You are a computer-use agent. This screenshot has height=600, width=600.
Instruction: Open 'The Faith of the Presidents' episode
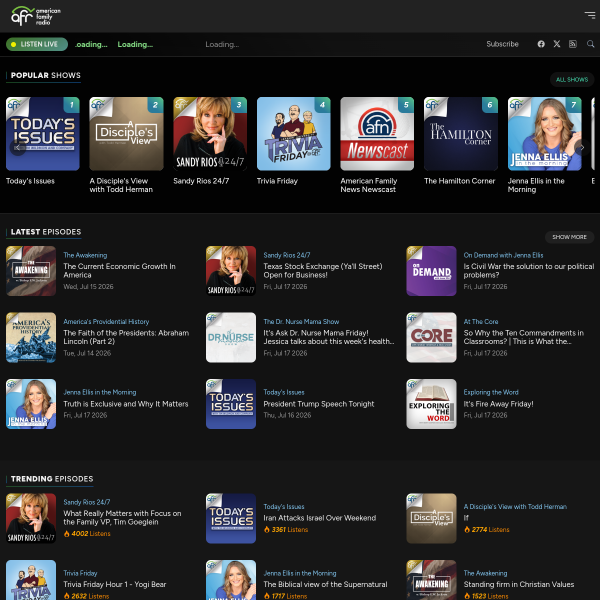click(126, 337)
